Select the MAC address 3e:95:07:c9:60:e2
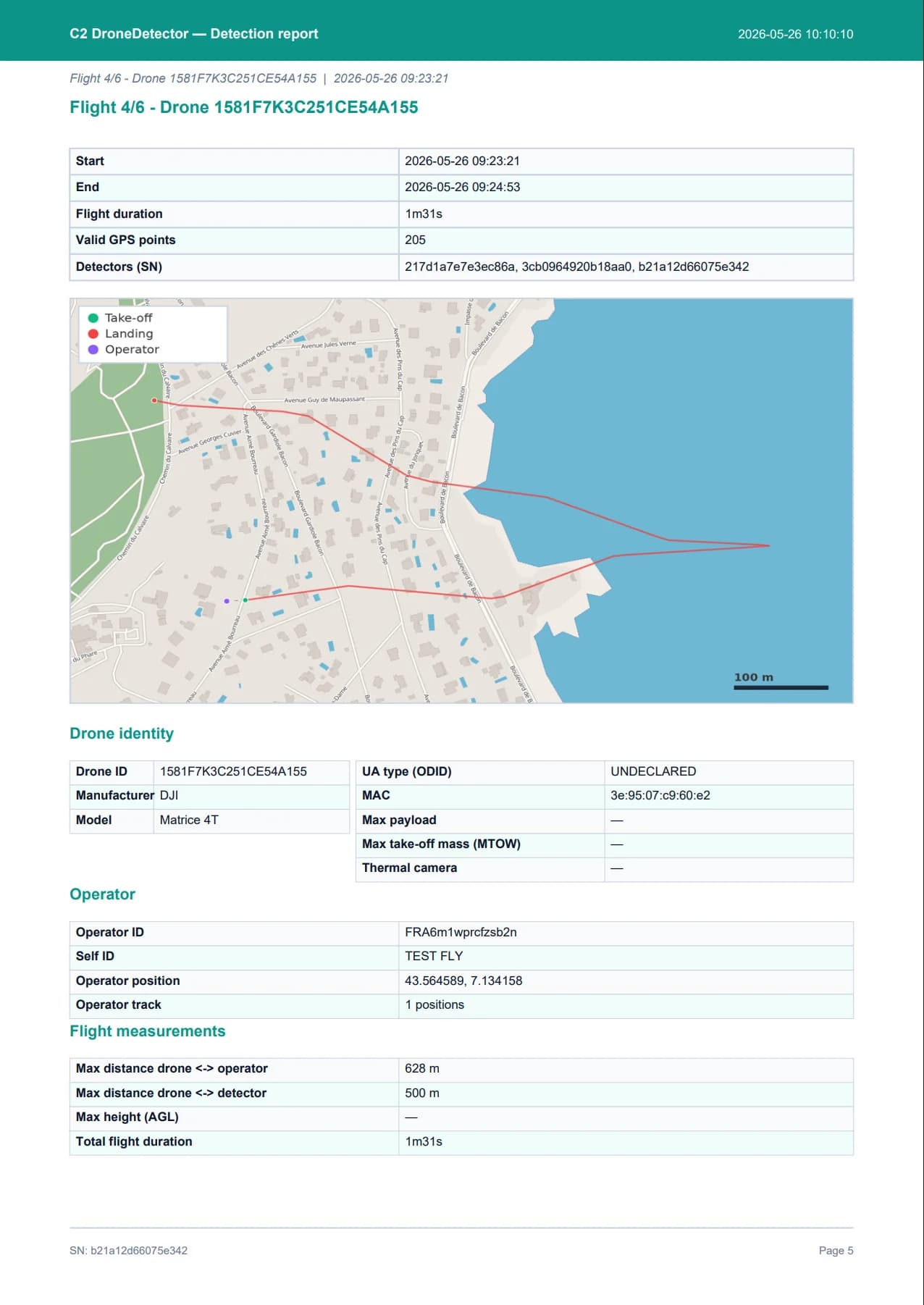924x1305 pixels. click(x=660, y=795)
